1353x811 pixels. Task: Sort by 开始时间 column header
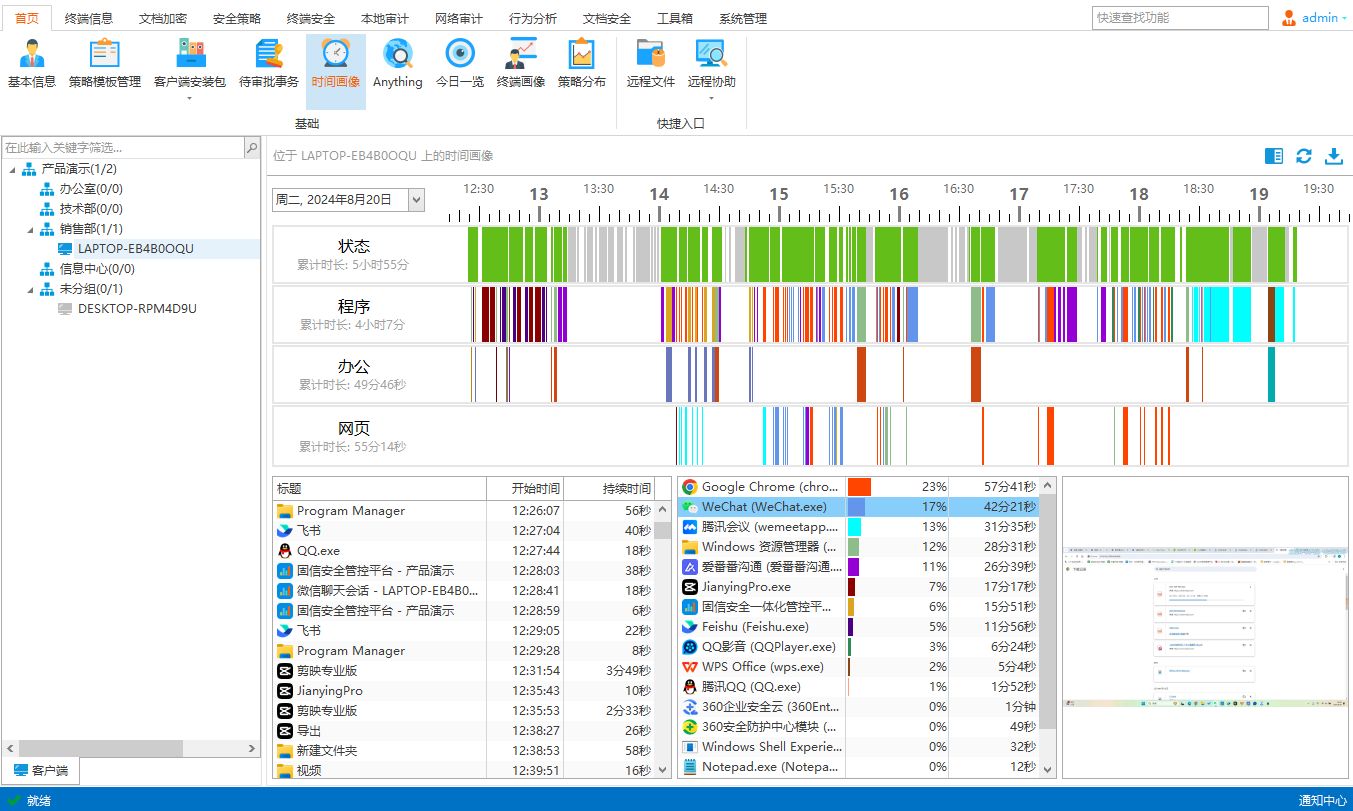coord(525,489)
